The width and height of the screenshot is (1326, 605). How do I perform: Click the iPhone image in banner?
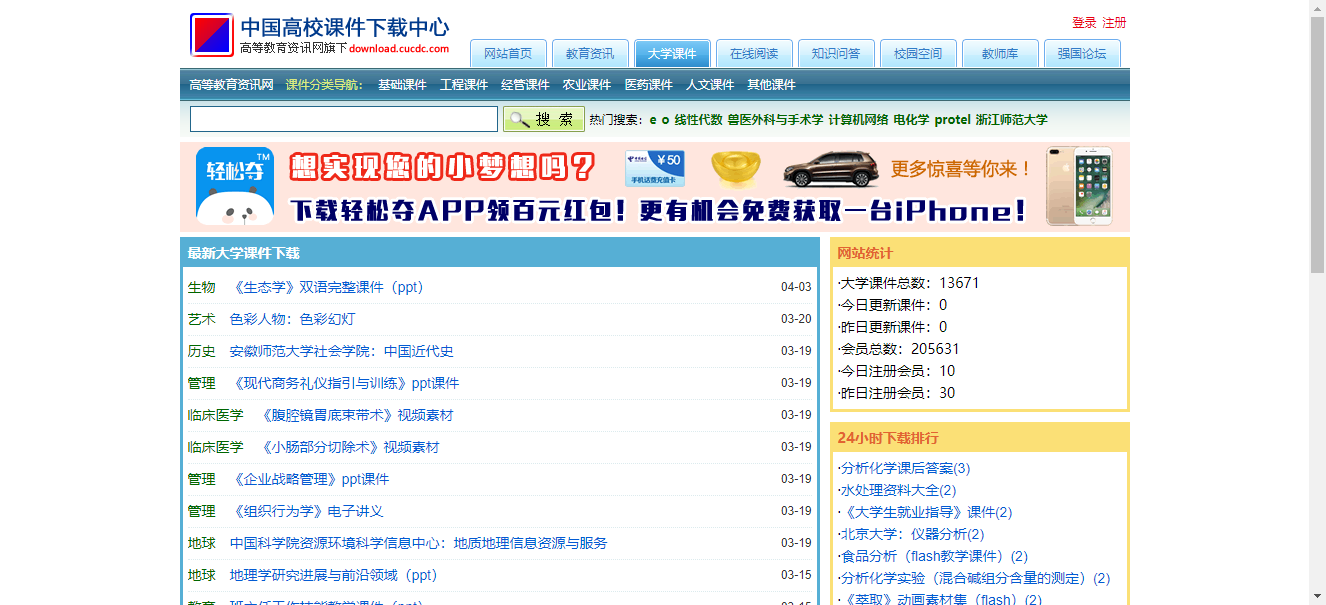point(1079,186)
